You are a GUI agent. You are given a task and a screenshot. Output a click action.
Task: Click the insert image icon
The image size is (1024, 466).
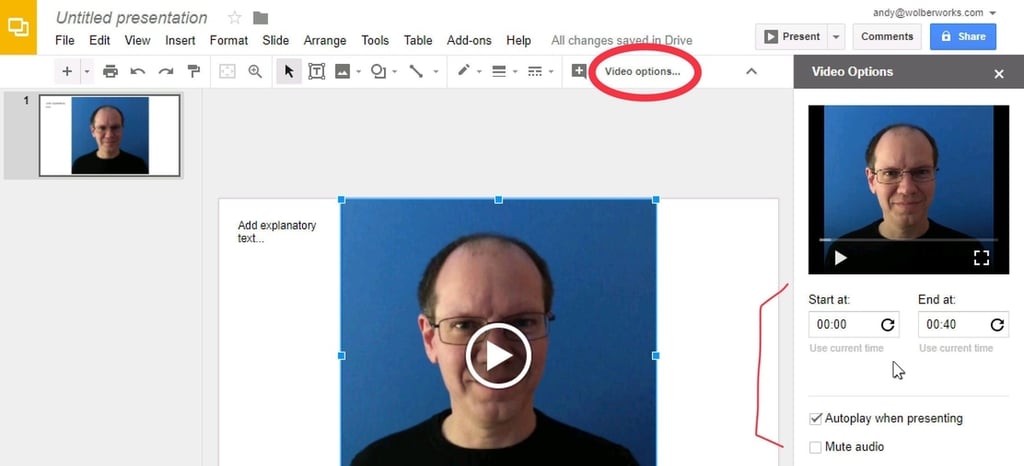point(342,71)
